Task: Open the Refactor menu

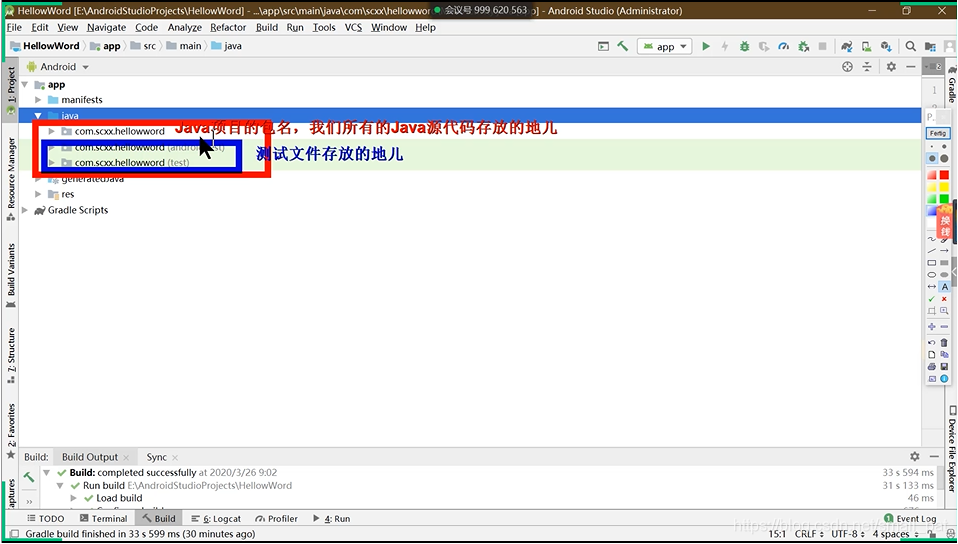Action: [x=228, y=28]
